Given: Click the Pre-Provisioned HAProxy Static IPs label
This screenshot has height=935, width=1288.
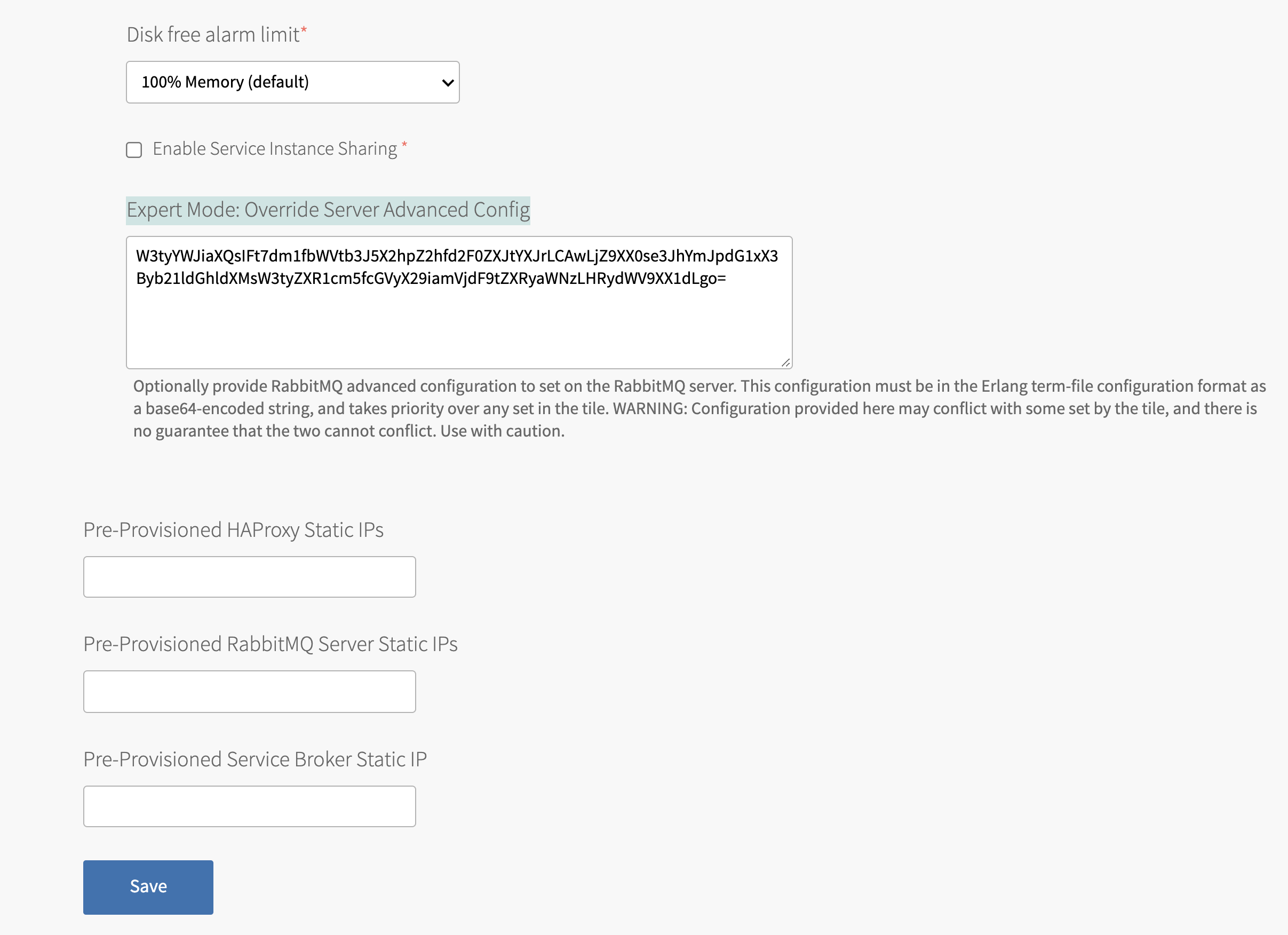Looking at the screenshot, I should 233,530.
